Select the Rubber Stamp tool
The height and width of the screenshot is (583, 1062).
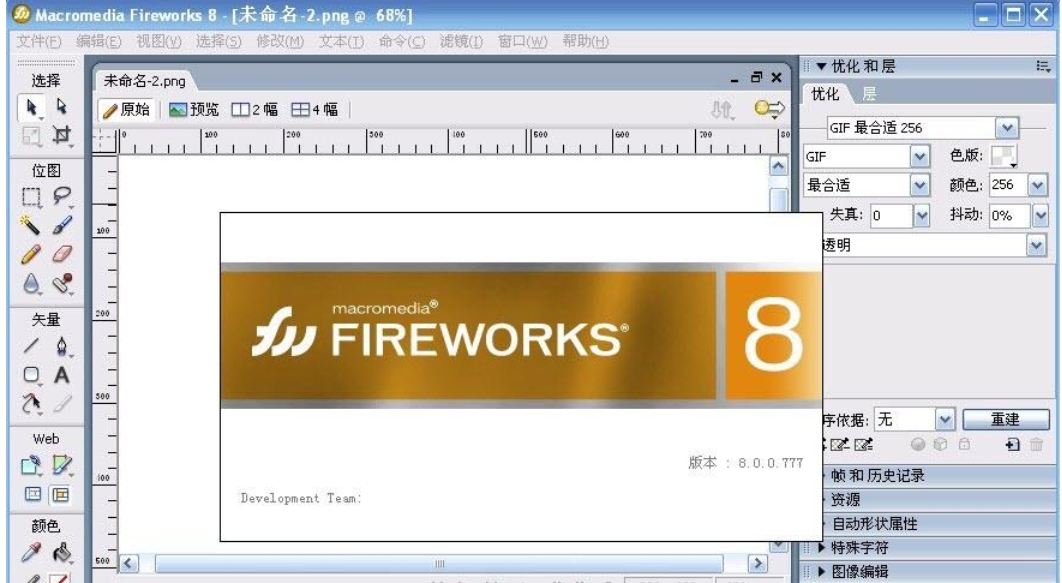pos(62,283)
